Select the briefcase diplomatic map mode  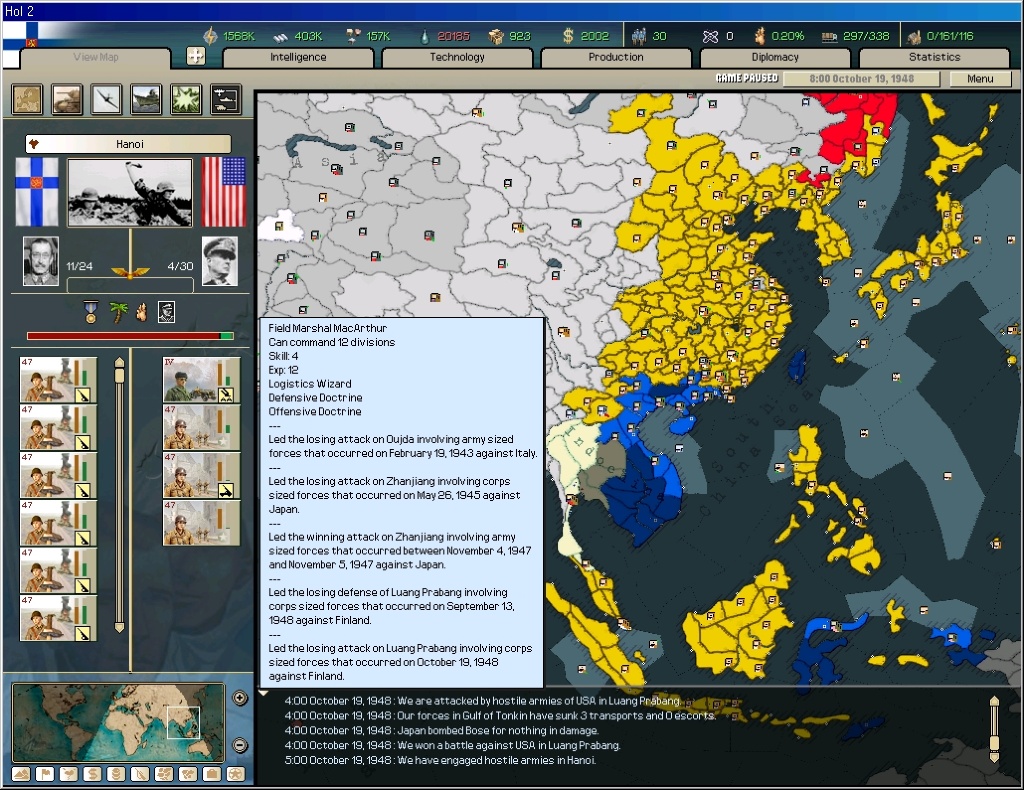tap(212, 774)
